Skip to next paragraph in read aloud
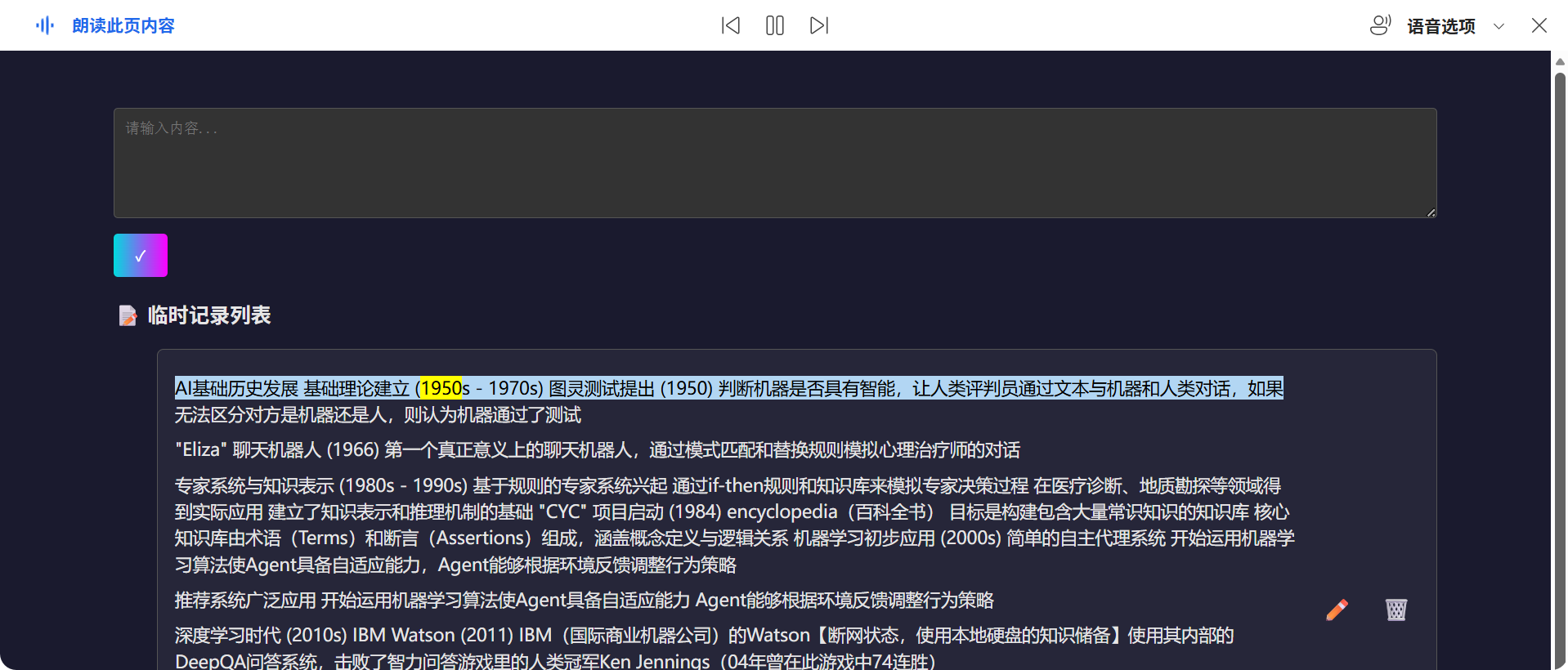This screenshot has width=1568, height=670. click(x=819, y=25)
